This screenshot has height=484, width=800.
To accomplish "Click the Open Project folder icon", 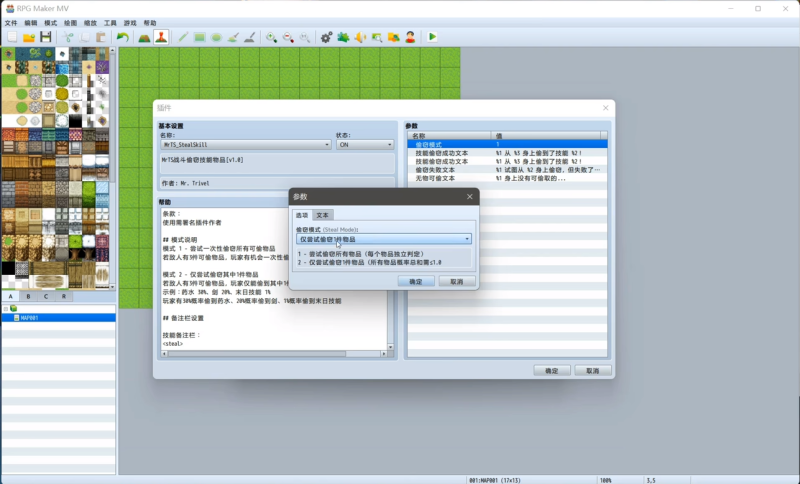I will [29, 37].
